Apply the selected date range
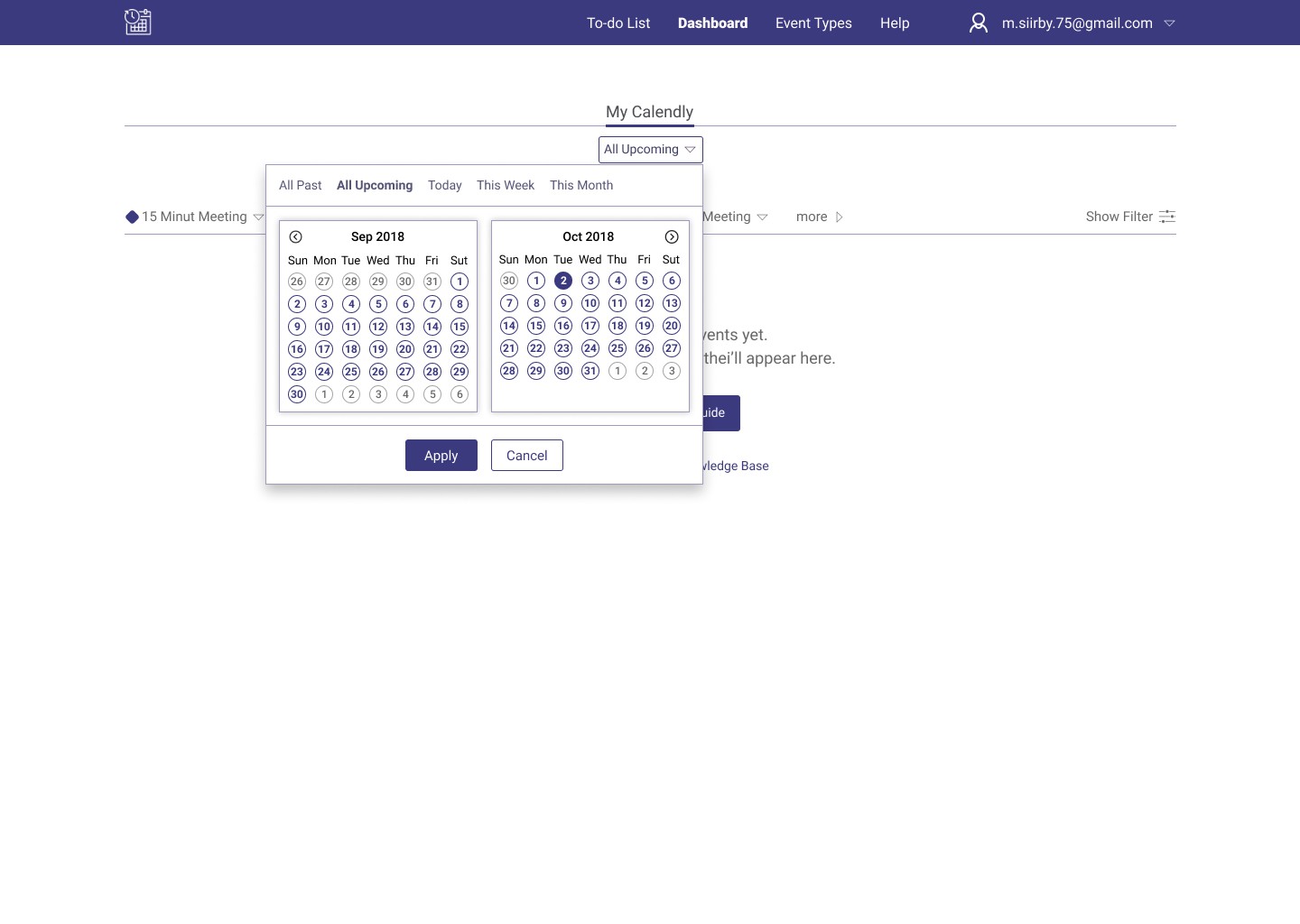This screenshot has width=1300, height=924. [x=441, y=456]
